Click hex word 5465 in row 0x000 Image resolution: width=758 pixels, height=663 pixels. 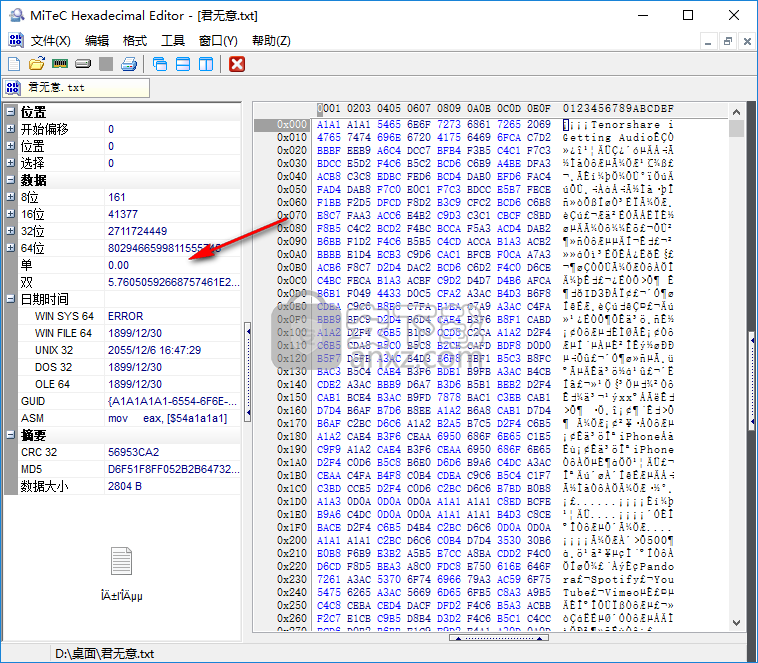click(389, 125)
